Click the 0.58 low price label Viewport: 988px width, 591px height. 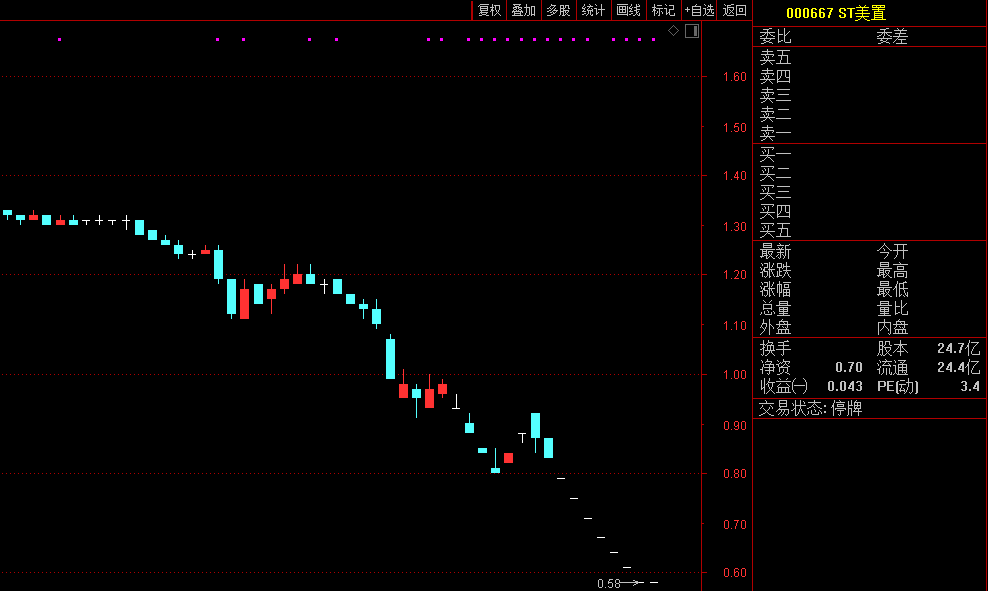[x=608, y=583]
